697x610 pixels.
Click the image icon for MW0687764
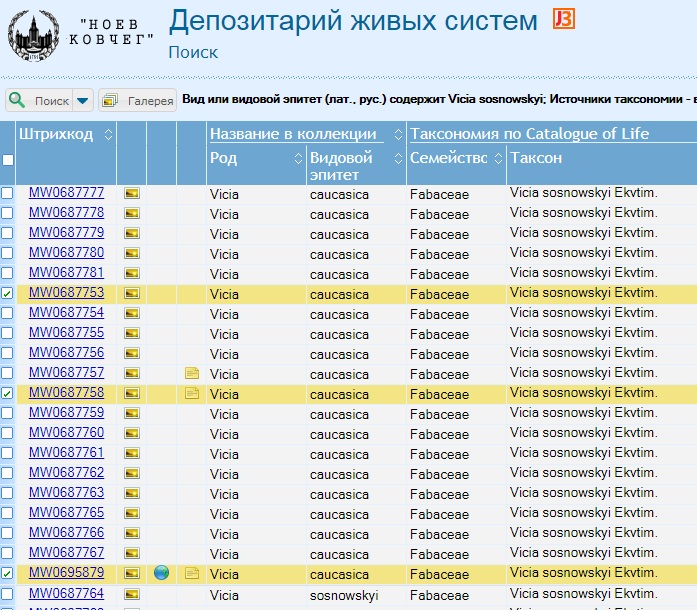click(x=131, y=594)
